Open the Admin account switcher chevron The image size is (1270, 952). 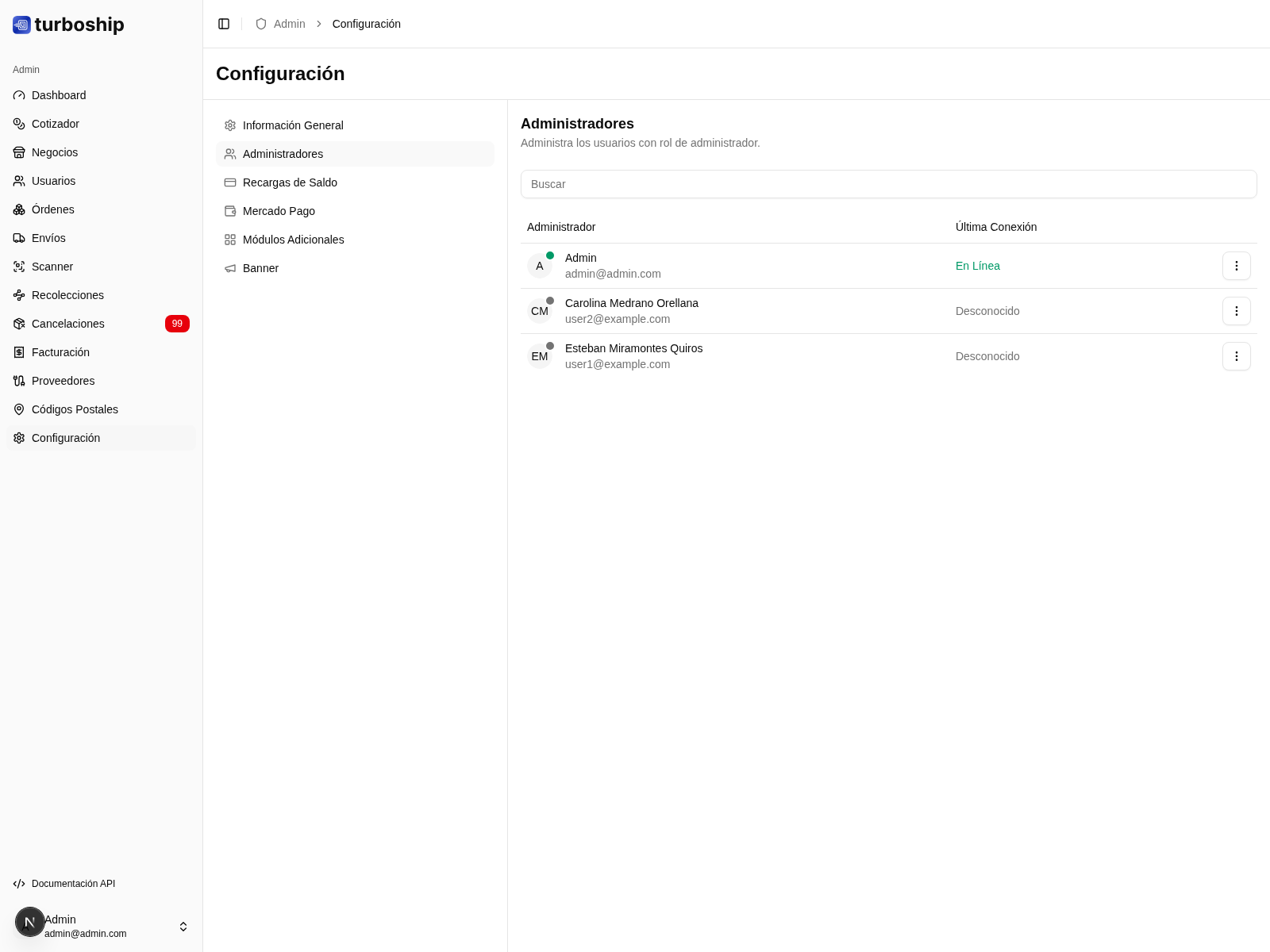click(183, 926)
